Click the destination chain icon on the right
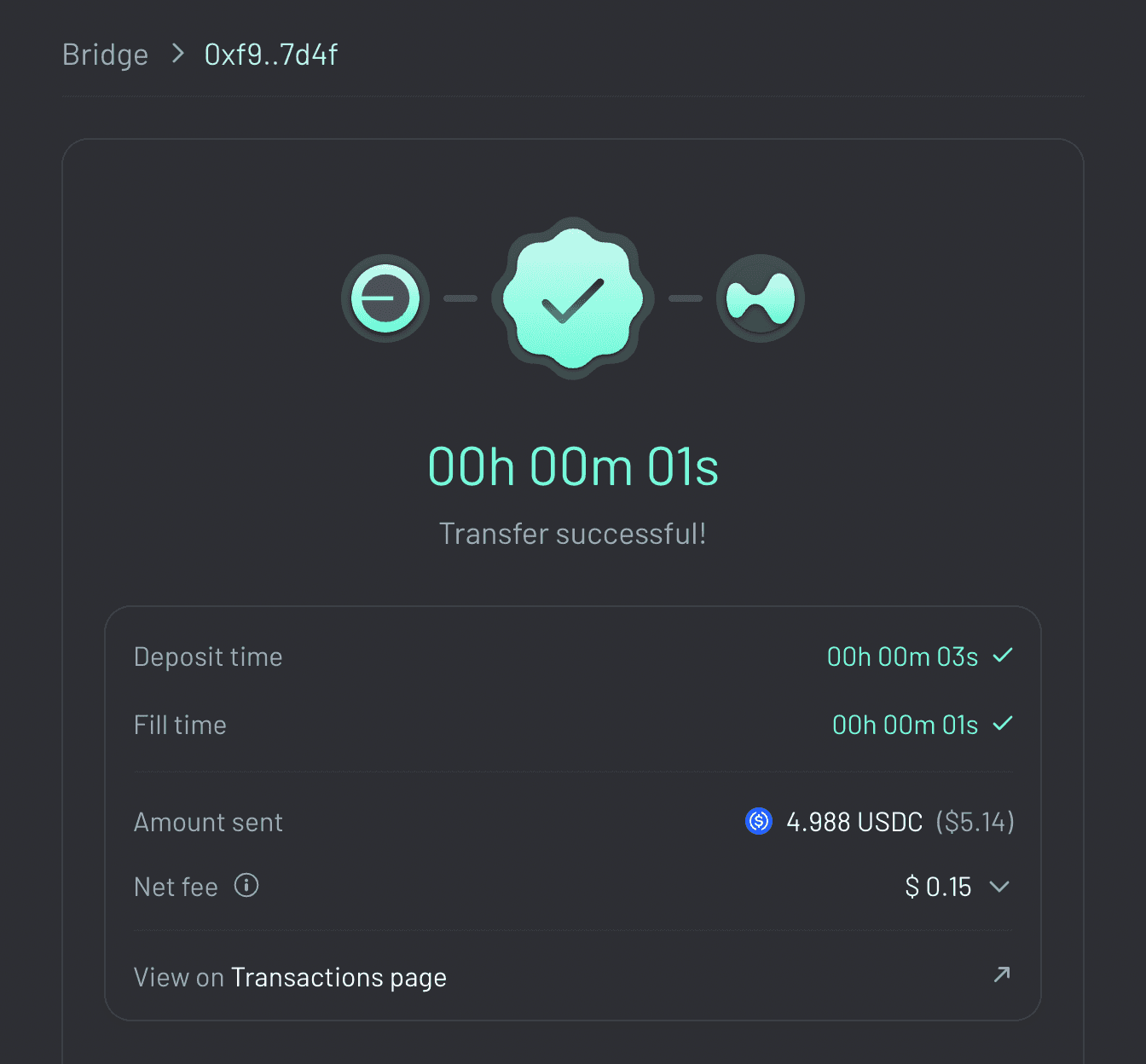Screen dimensions: 1146x1064 point(760,298)
